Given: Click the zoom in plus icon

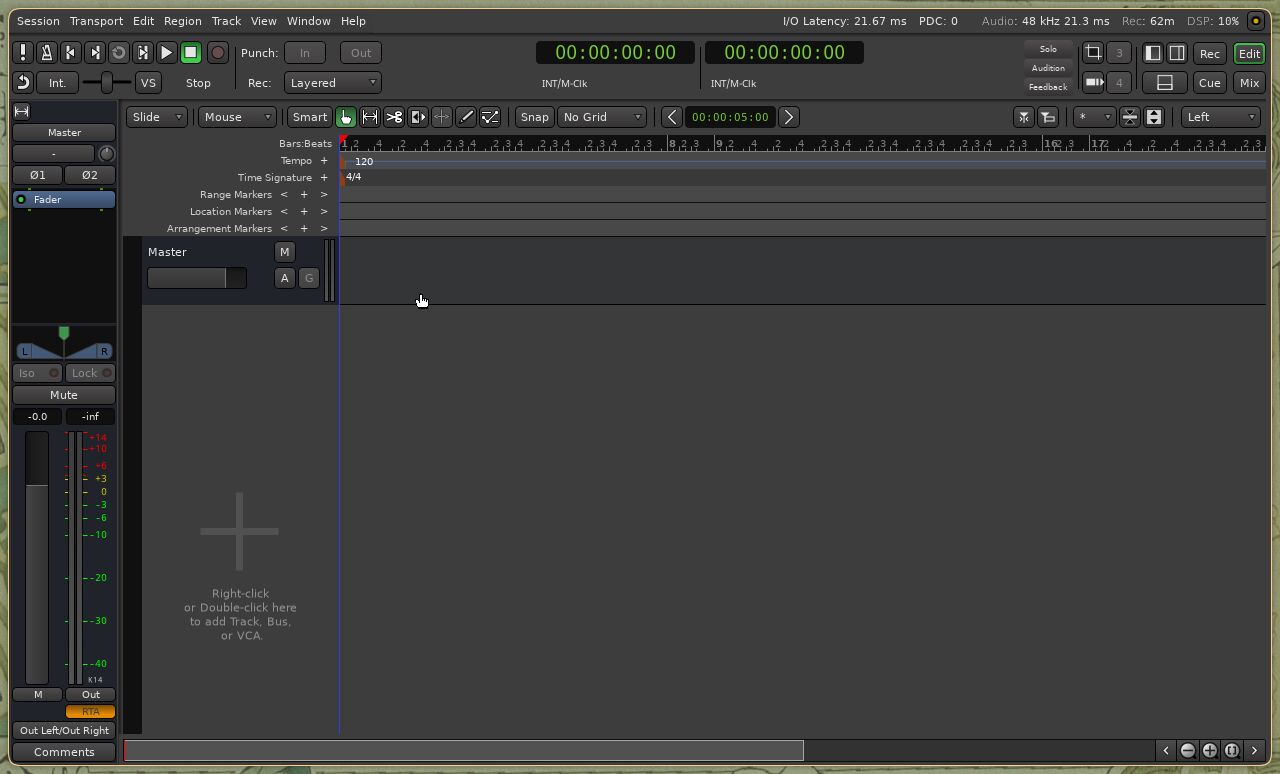Looking at the screenshot, I should click(1210, 750).
